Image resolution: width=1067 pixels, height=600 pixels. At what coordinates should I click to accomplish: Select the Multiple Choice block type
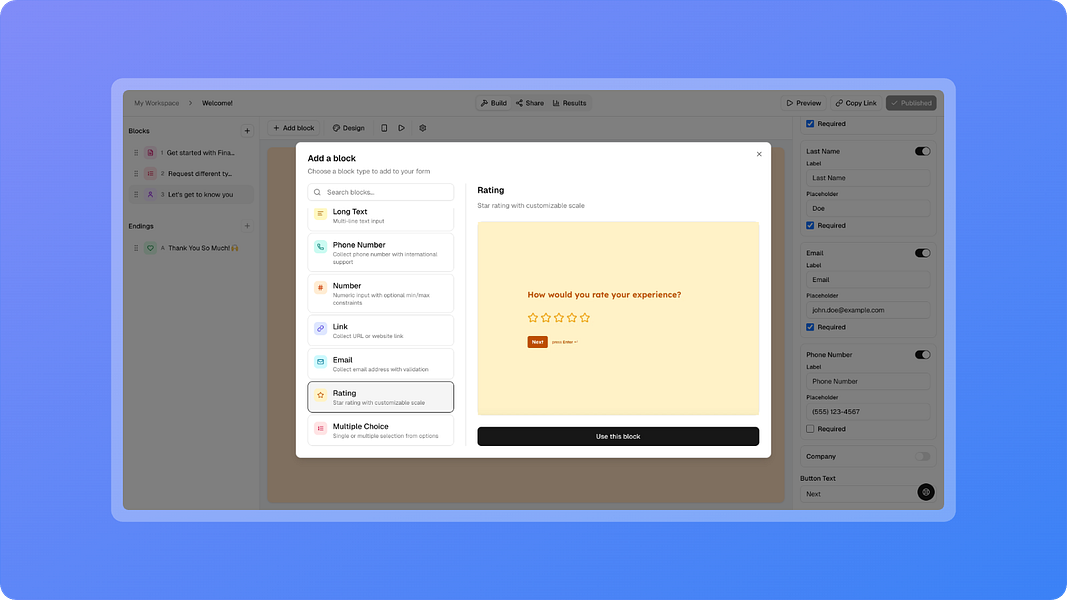click(x=380, y=430)
